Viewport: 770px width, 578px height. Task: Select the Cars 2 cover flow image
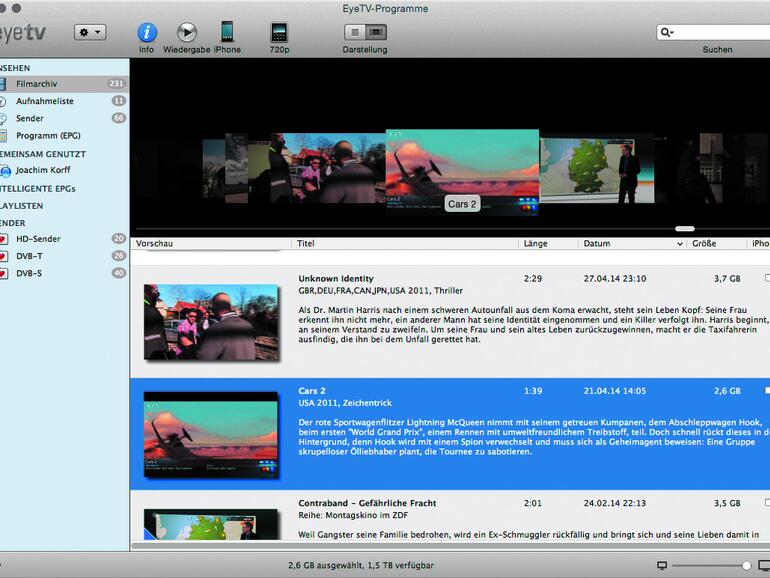coord(462,172)
